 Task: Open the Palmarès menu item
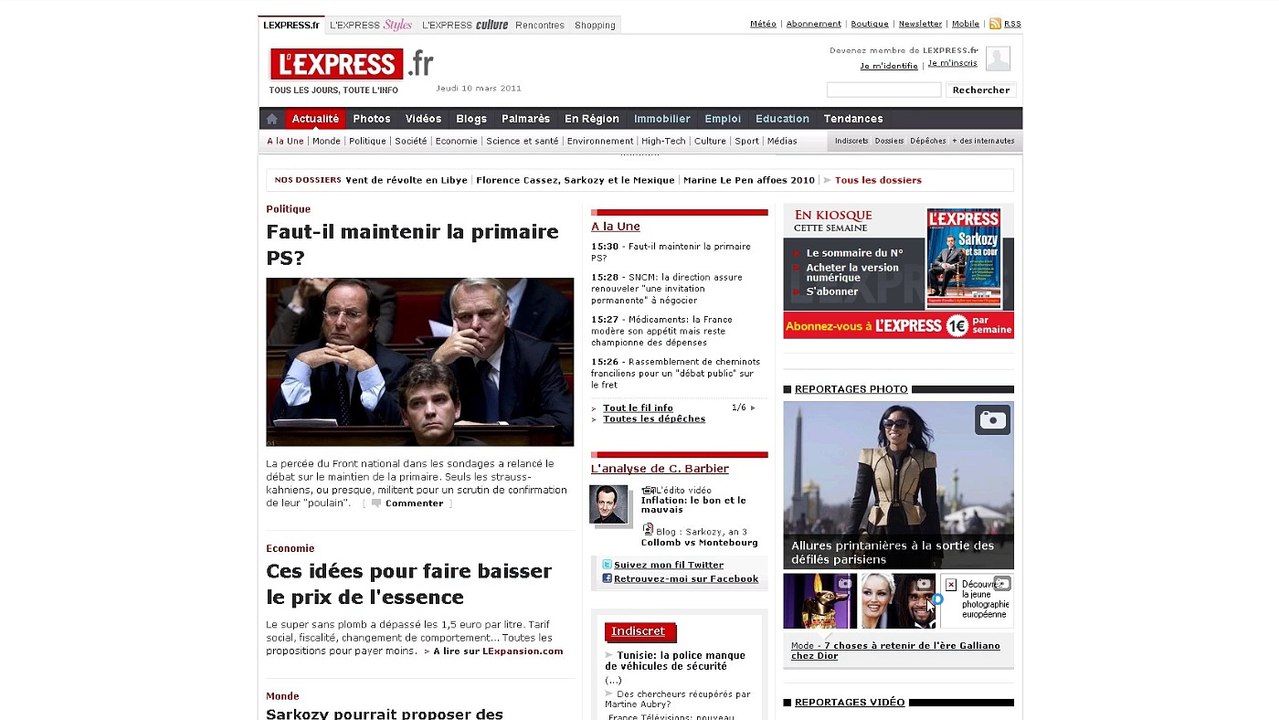point(526,119)
